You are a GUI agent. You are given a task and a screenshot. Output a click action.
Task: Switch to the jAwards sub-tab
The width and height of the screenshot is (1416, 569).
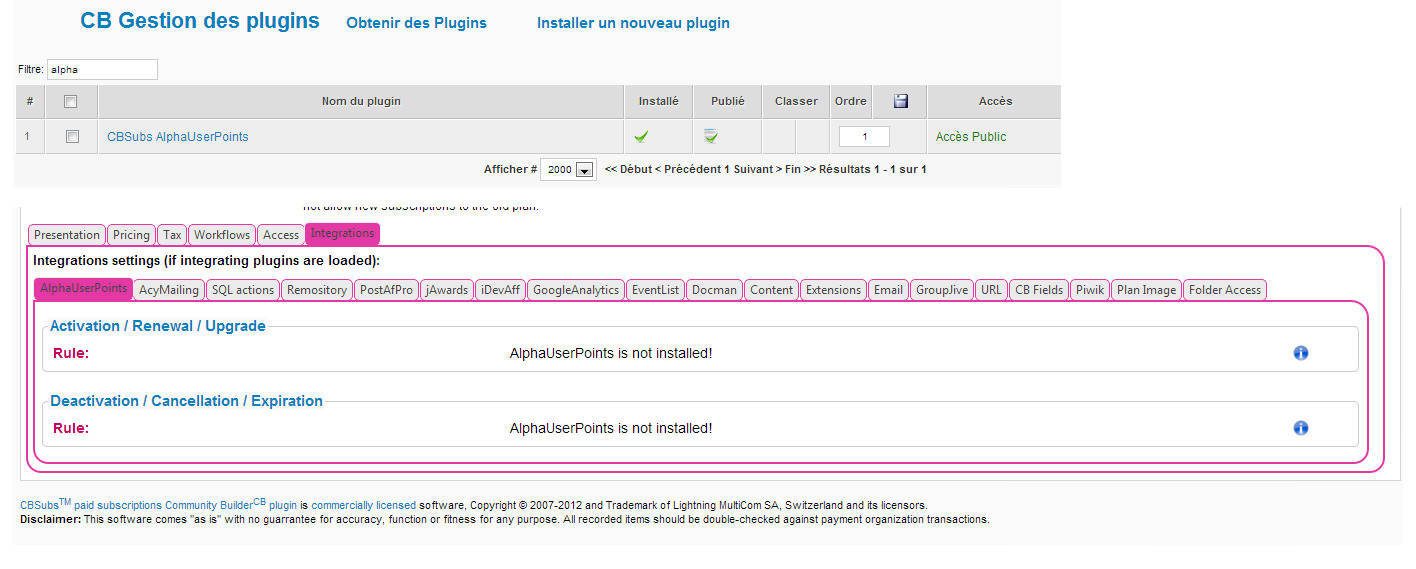pos(447,290)
